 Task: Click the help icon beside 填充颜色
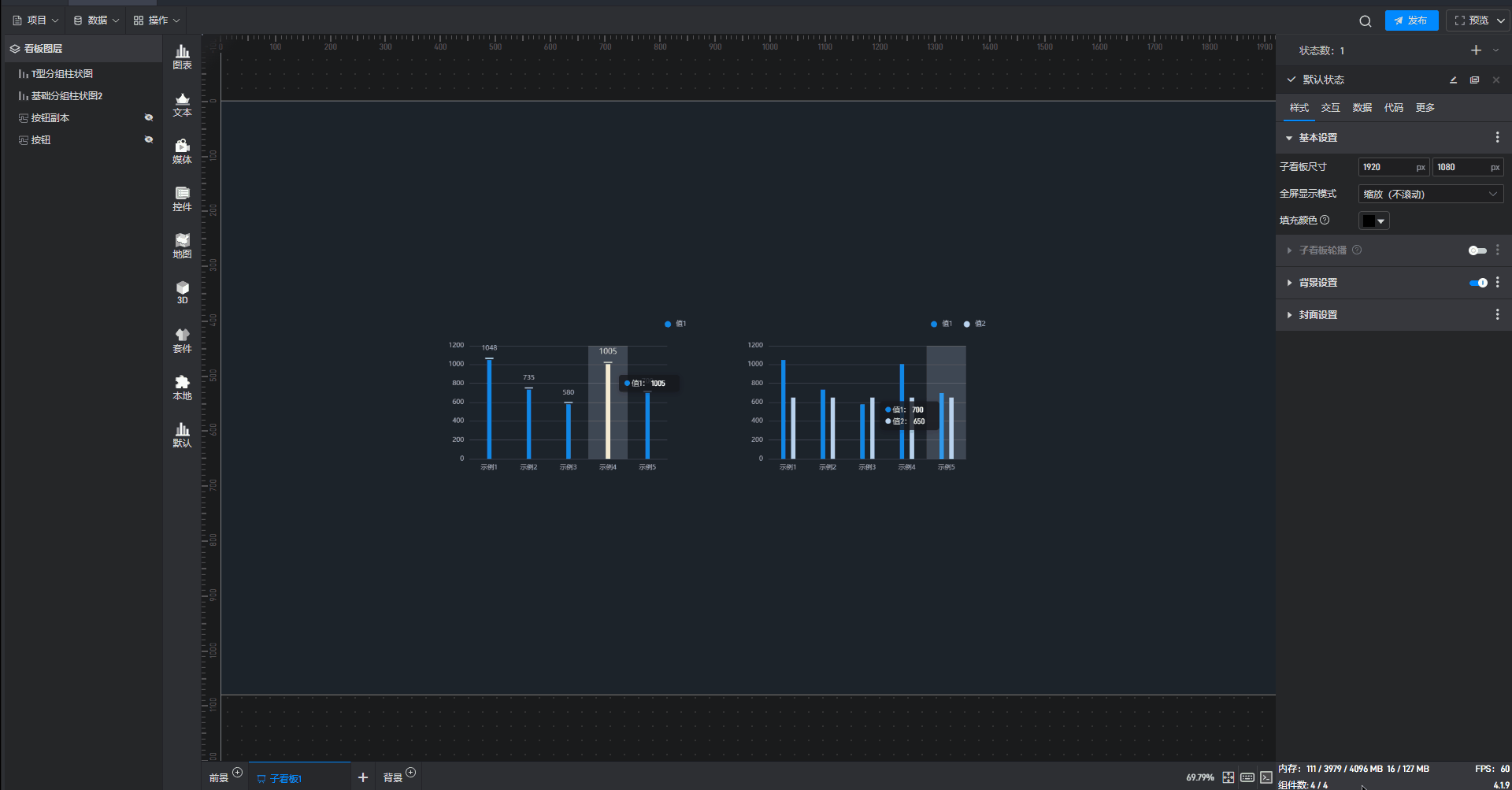pos(1325,221)
